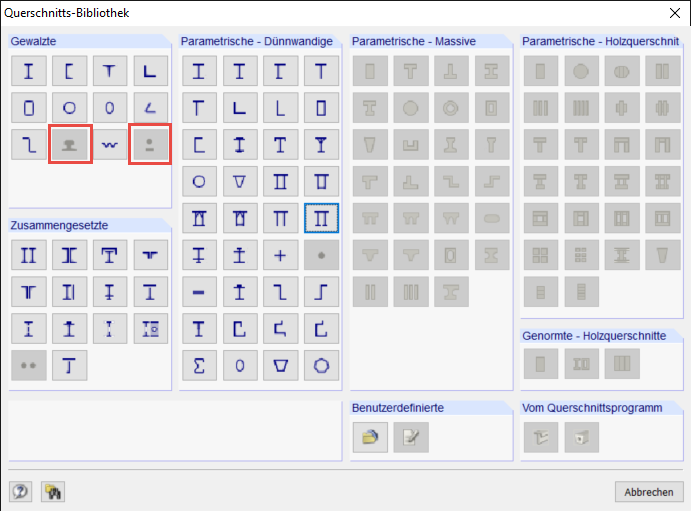Close the Querschnitts-Bibliothek dialog
This screenshot has width=691, height=511.
[673, 14]
